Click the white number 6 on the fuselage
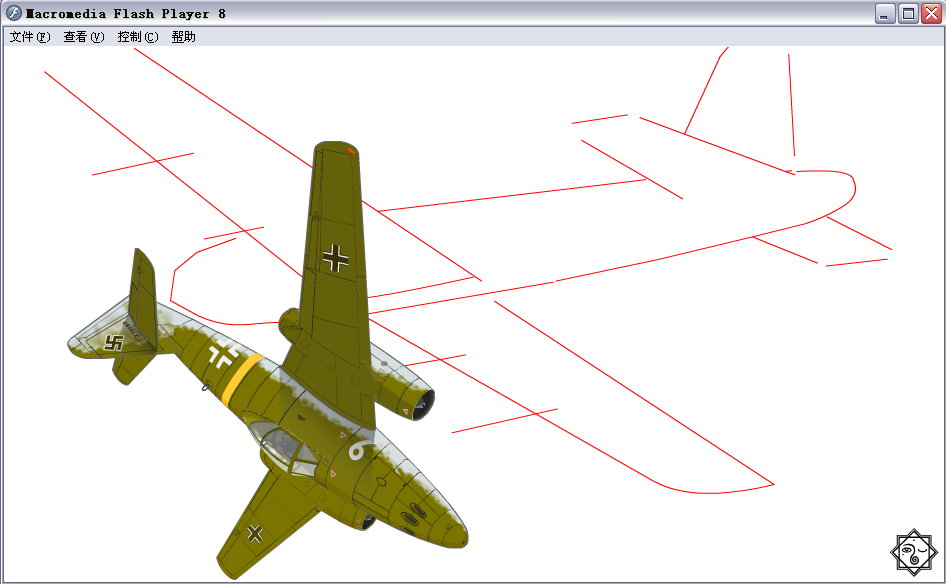 360,449
